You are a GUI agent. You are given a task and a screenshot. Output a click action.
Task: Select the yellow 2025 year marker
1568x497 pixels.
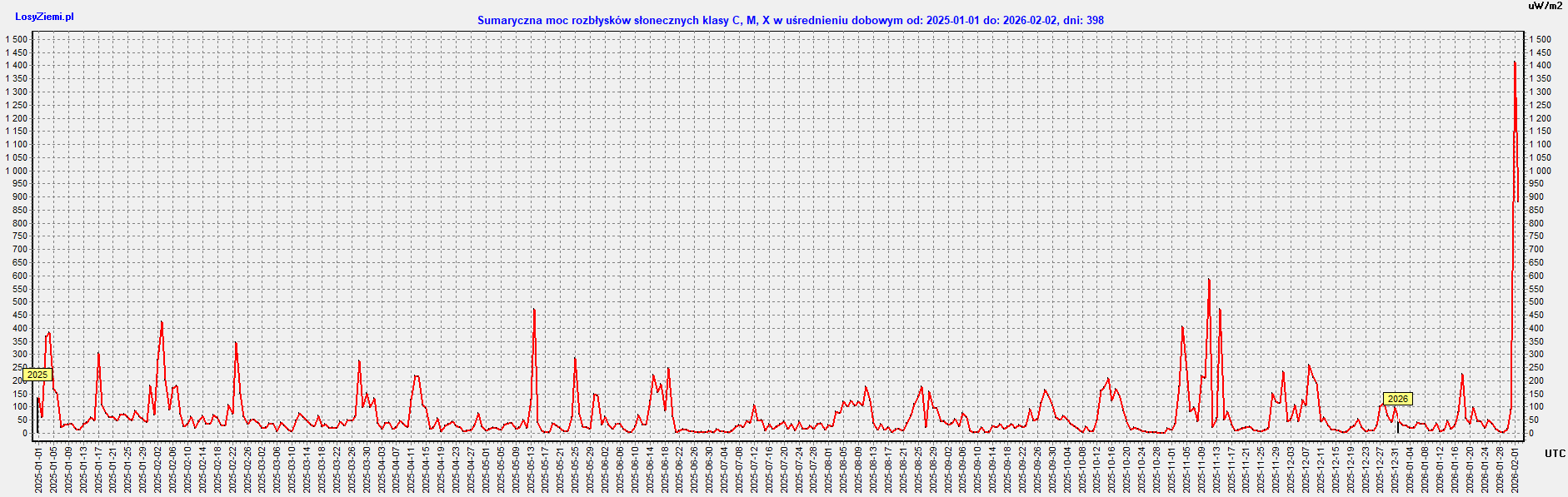pos(37,375)
